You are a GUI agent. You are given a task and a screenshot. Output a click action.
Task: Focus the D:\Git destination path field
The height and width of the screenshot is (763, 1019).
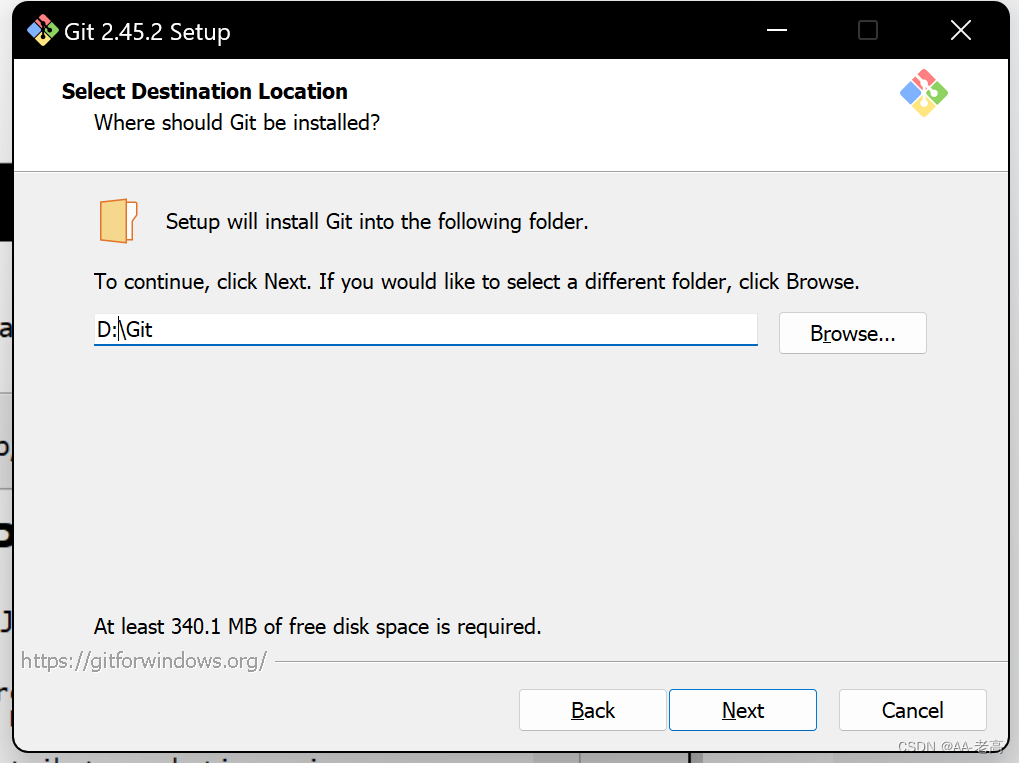point(426,330)
